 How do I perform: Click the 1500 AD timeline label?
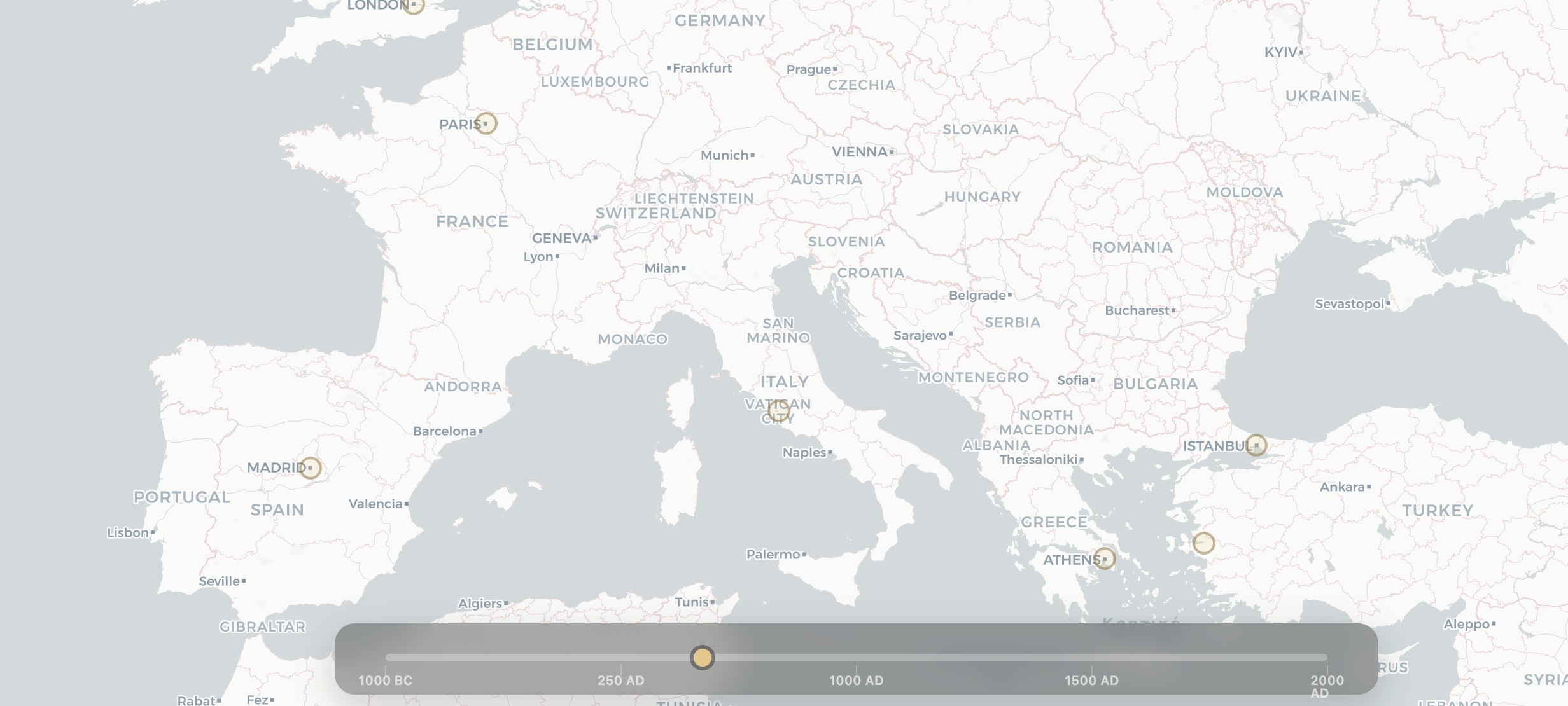1092,680
